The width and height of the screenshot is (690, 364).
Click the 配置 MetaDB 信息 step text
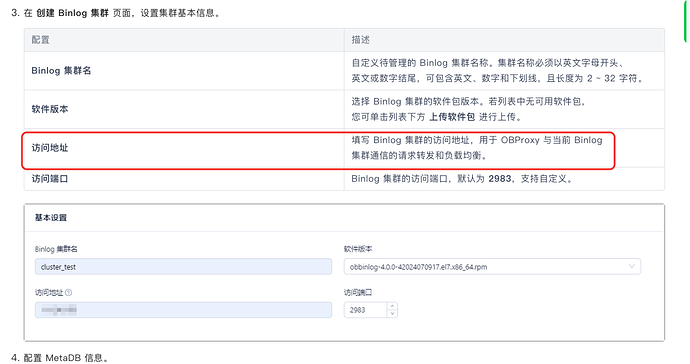pos(65,358)
